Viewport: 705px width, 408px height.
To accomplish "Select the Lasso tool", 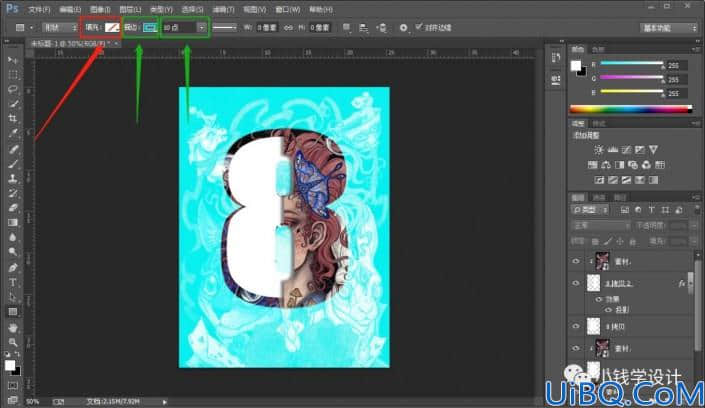I will (13, 89).
